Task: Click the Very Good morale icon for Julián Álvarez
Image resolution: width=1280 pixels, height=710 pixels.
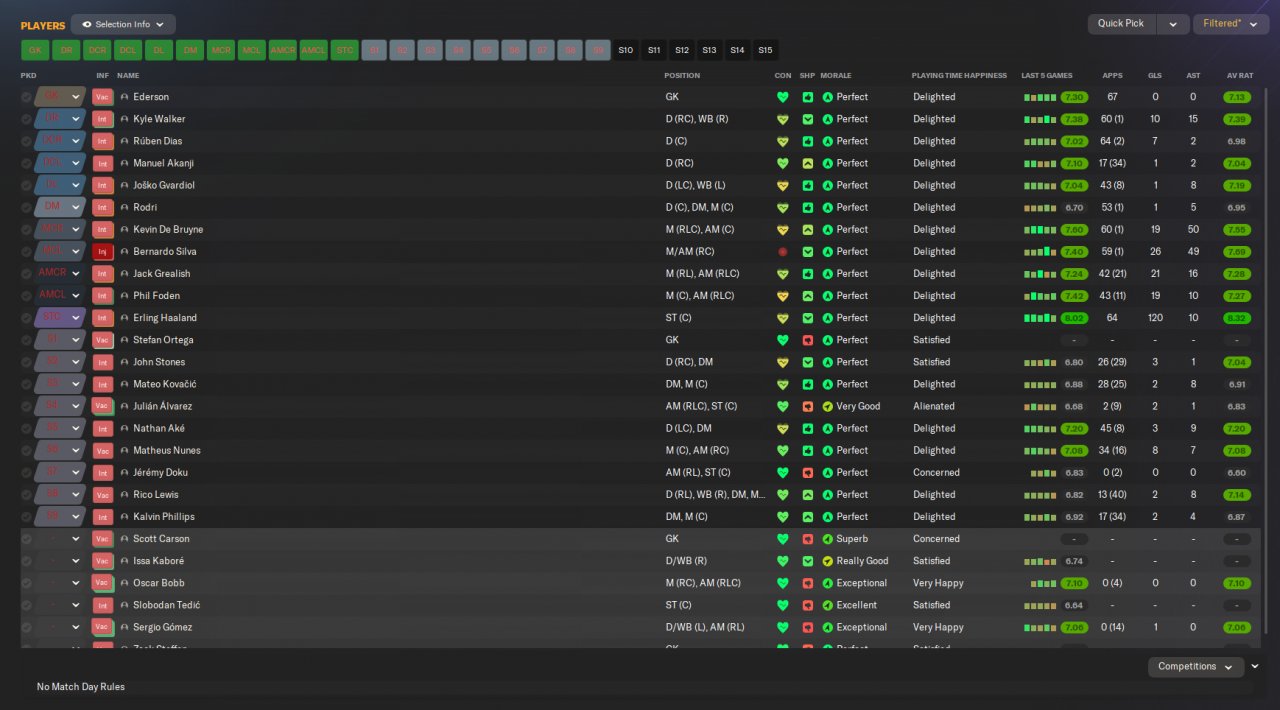Action: coord(827,406)
